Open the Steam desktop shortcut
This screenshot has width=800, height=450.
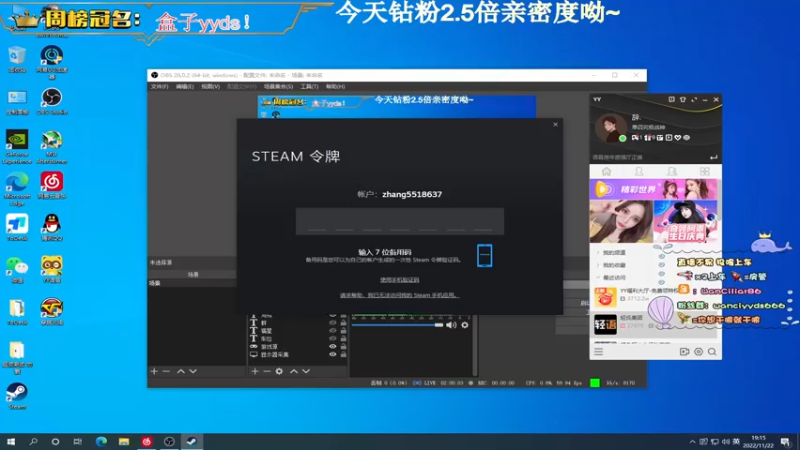tap(17, 396)
